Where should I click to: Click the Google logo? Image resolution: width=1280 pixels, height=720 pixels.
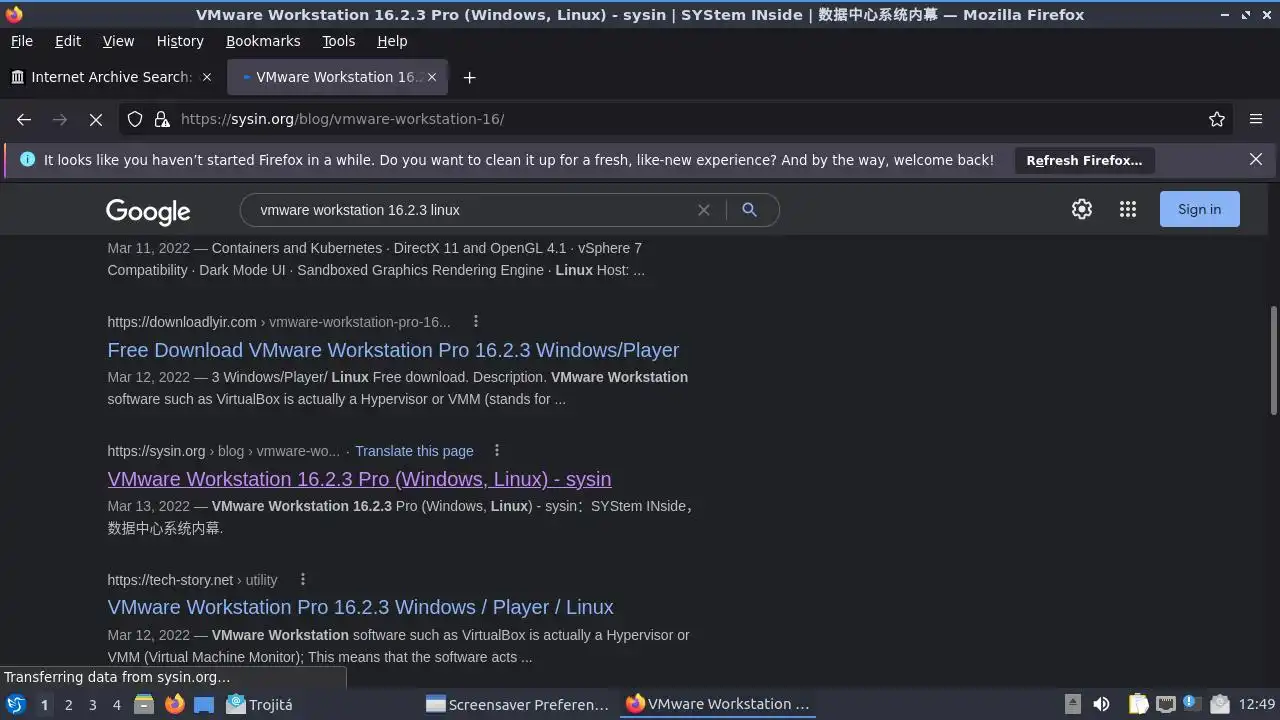click(x=148, y=211)
